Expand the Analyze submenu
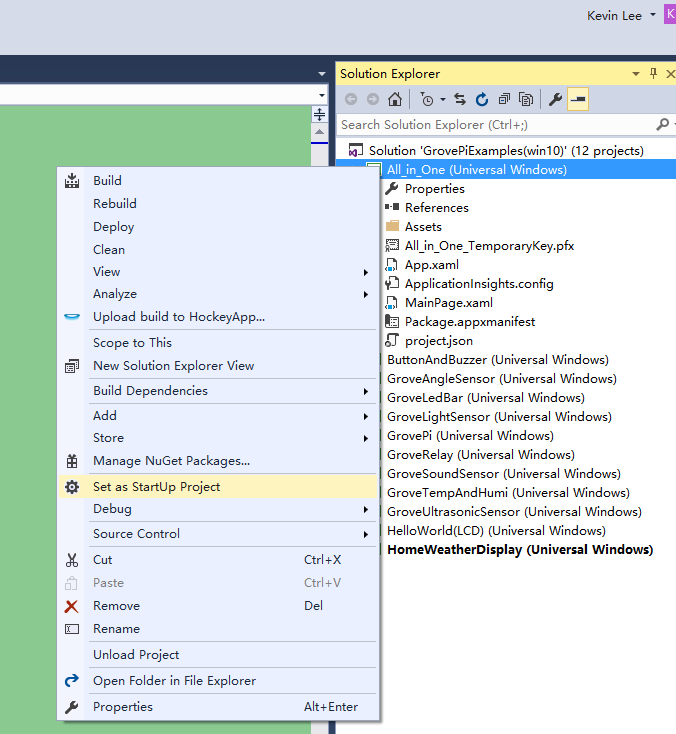Image resolution: width=676 pixels, height=734 pixels. pos(218,294)
